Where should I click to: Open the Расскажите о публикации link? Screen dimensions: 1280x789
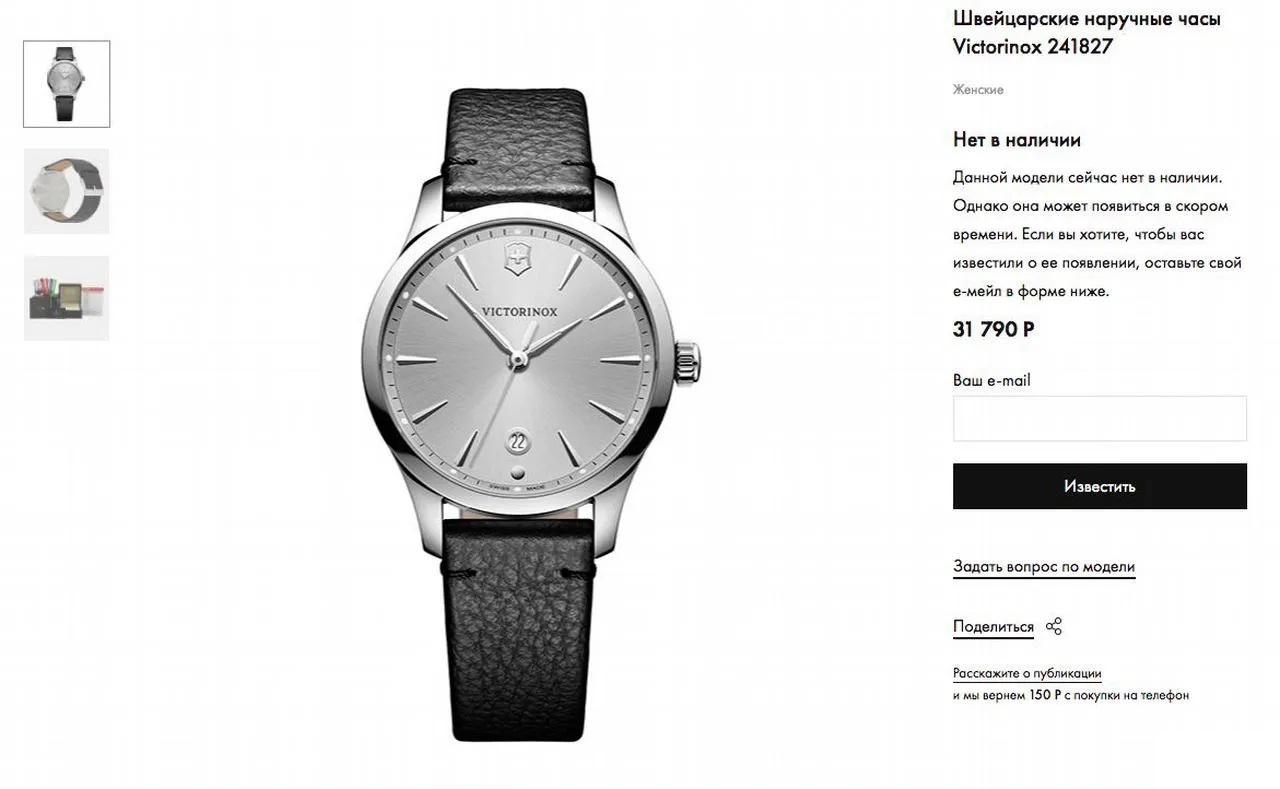(1027, 673)
